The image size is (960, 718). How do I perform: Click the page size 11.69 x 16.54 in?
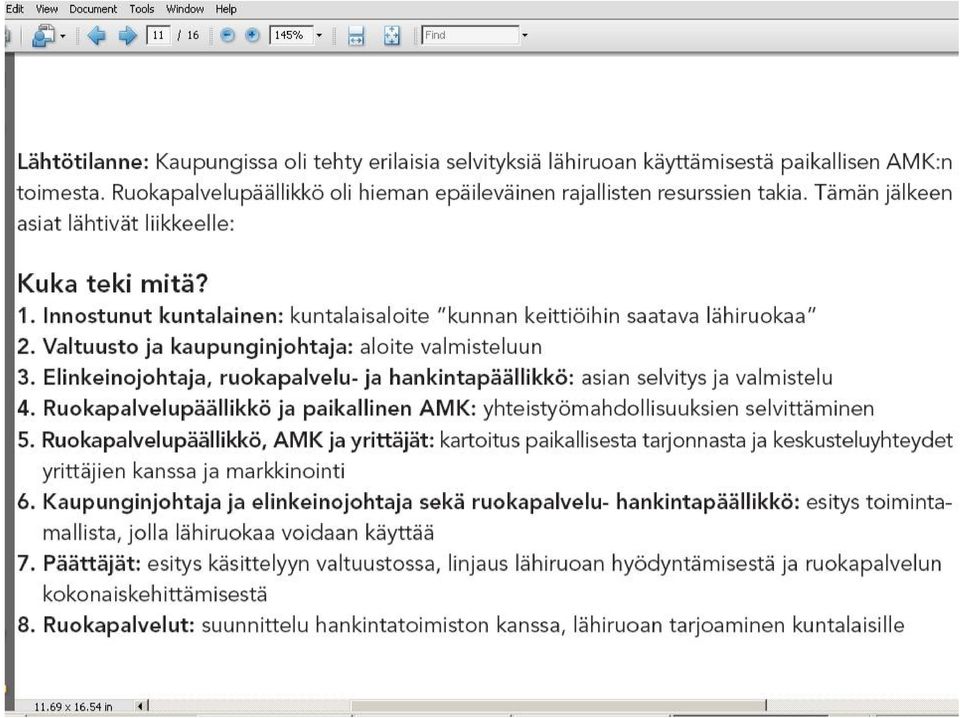point(73,707)
